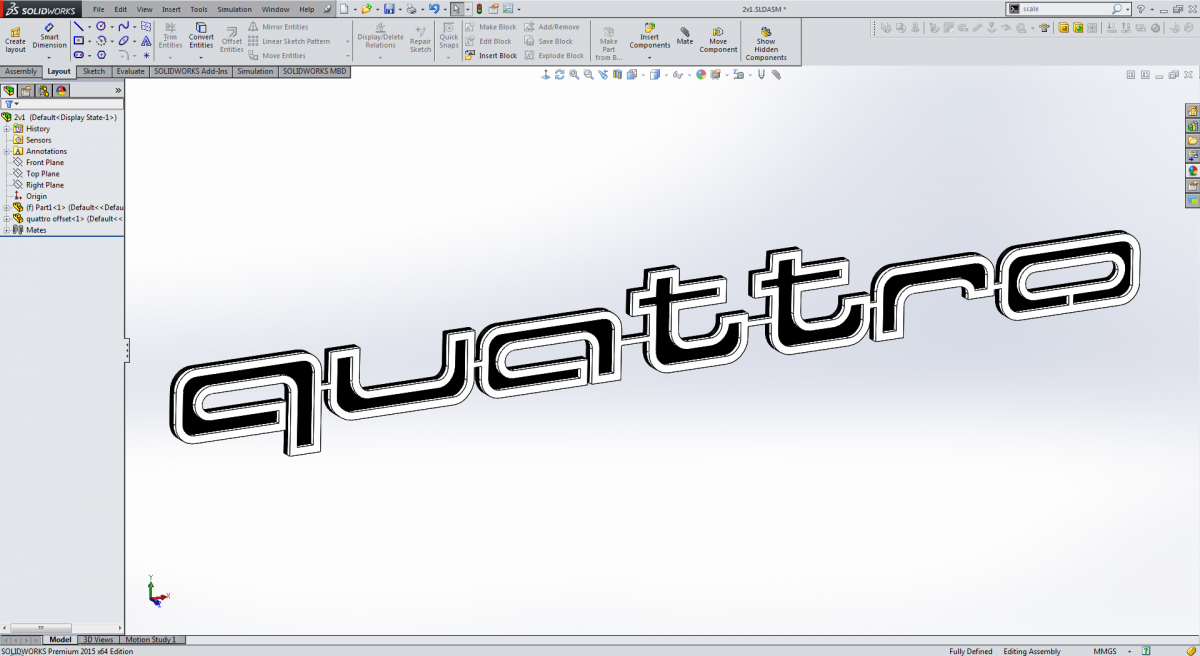Switch to the Sketch tab

pos(93,72)
